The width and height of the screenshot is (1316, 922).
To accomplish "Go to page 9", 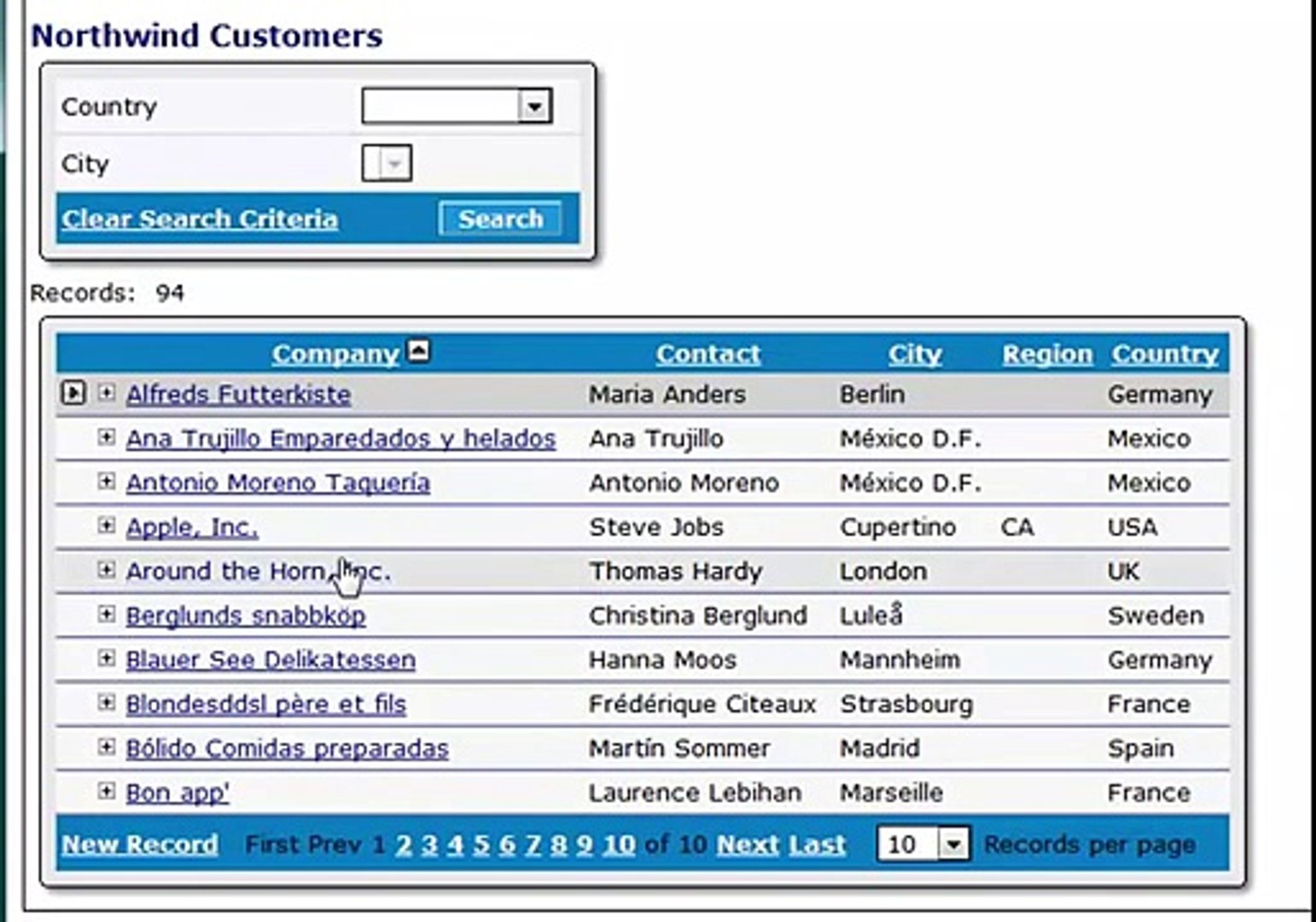I will (584, 844).
